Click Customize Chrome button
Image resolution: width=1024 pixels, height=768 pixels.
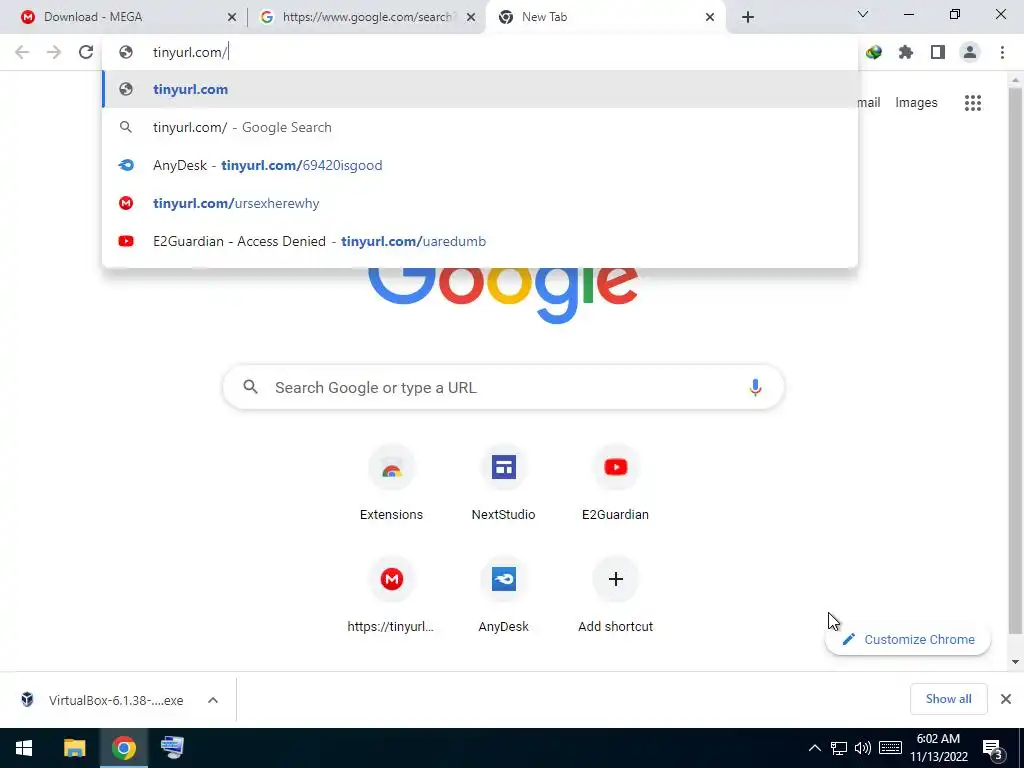[908, 639]
